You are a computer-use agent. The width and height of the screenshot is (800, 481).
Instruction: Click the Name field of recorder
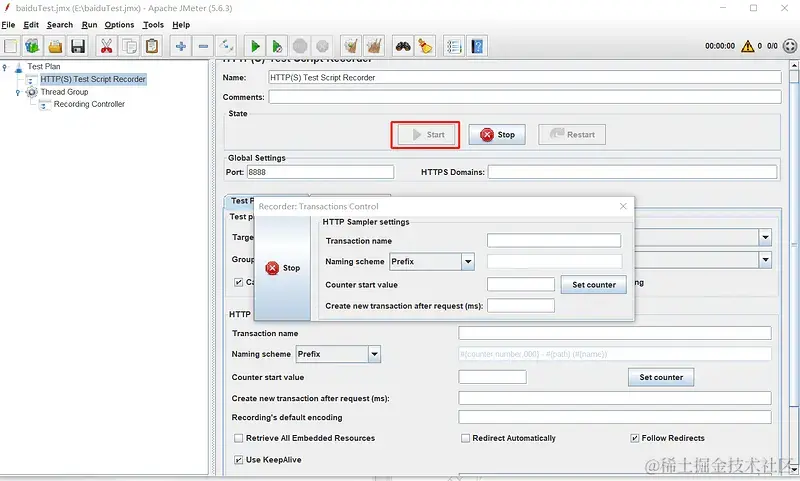tap(524, 78)
